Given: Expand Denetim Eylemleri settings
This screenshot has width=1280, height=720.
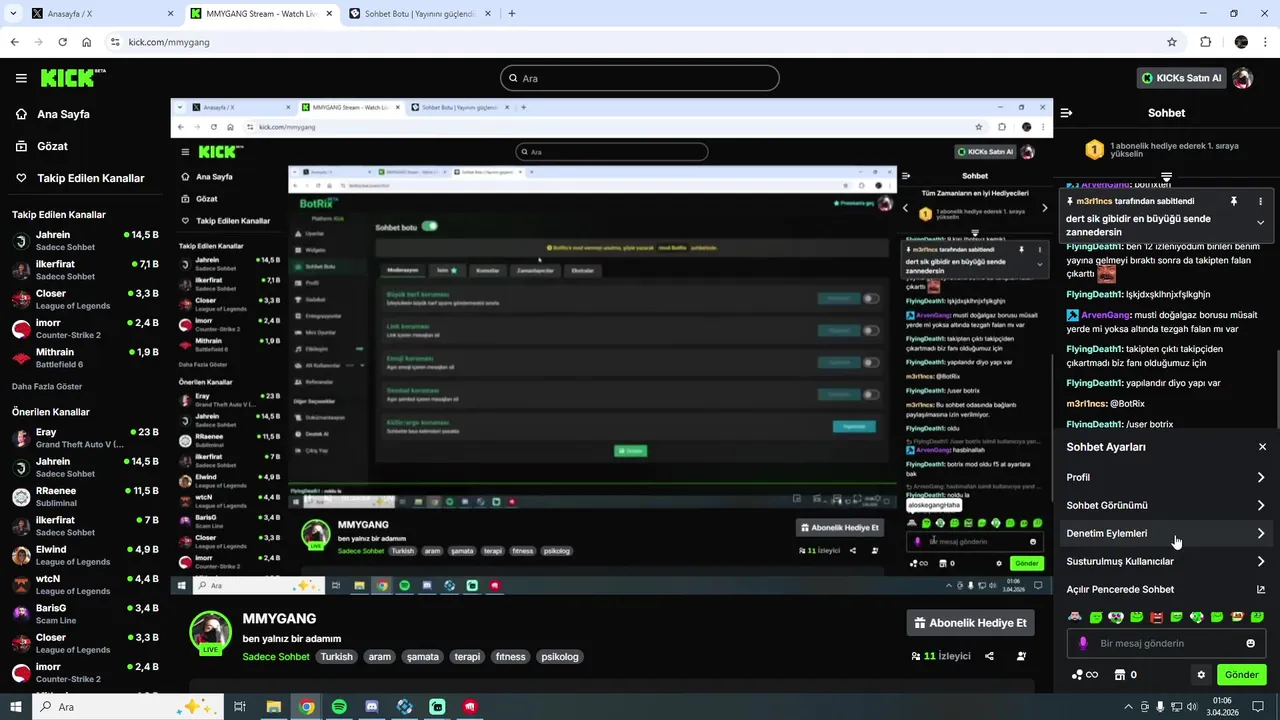Looking at the screenshot, I should pos(1166,533).
